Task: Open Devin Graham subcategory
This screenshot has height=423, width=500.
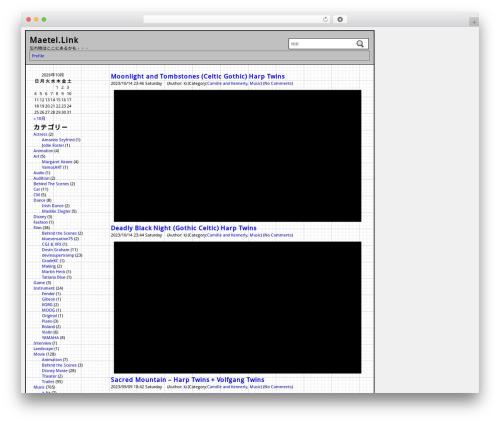Action: (x=55, y=250)
